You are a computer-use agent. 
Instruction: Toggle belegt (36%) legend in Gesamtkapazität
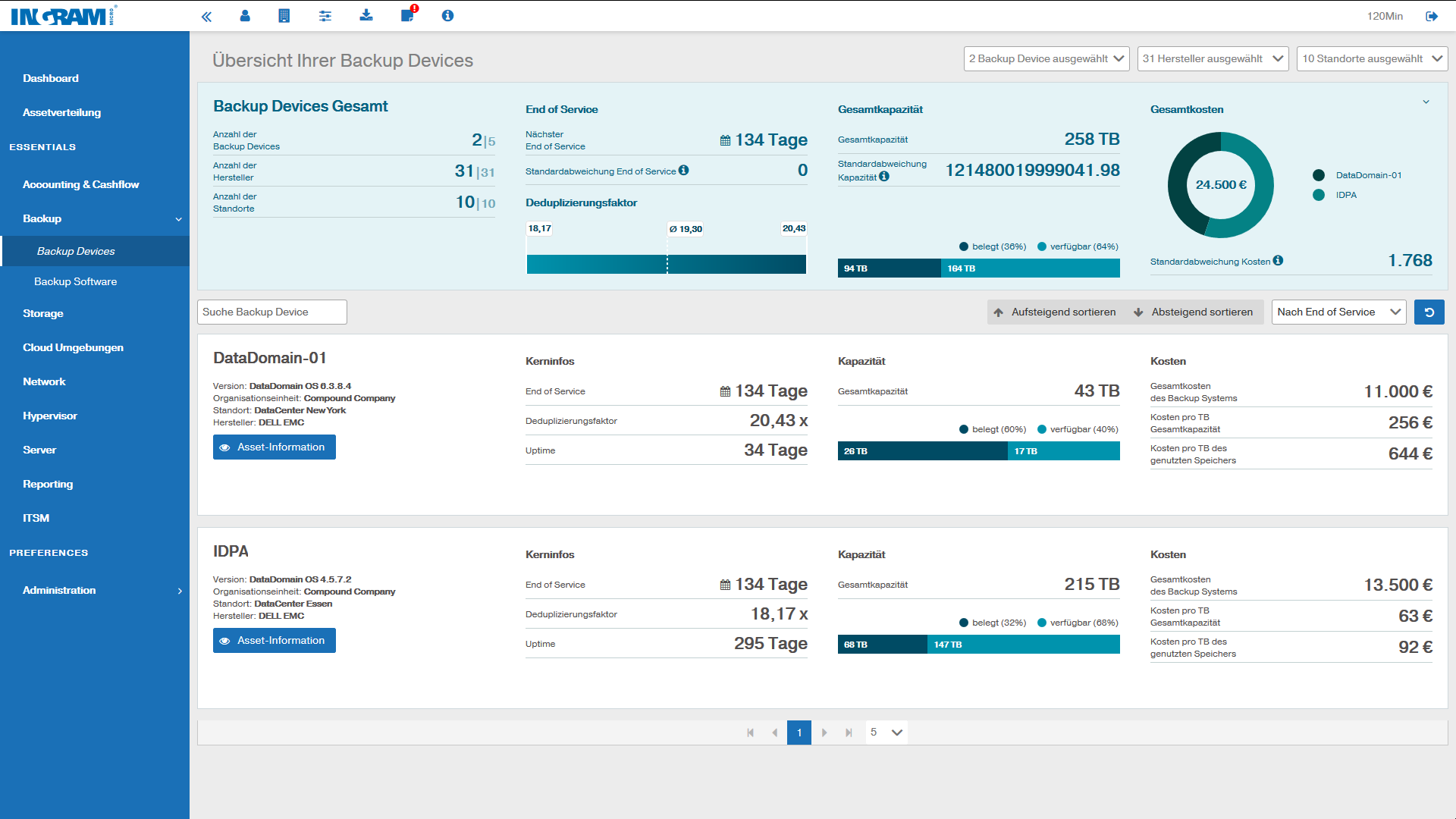[x=993, y=246]
